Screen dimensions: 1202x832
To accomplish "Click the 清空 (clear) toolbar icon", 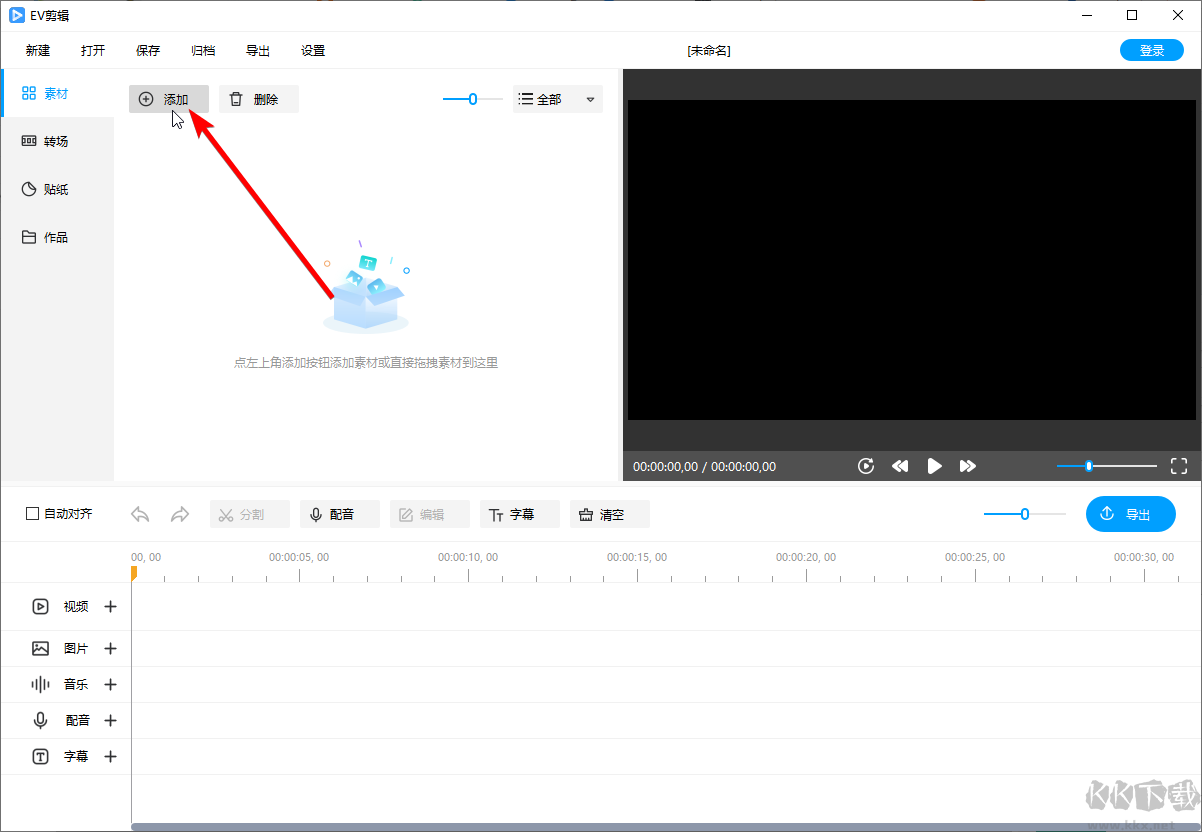I will tap(609, 513).
